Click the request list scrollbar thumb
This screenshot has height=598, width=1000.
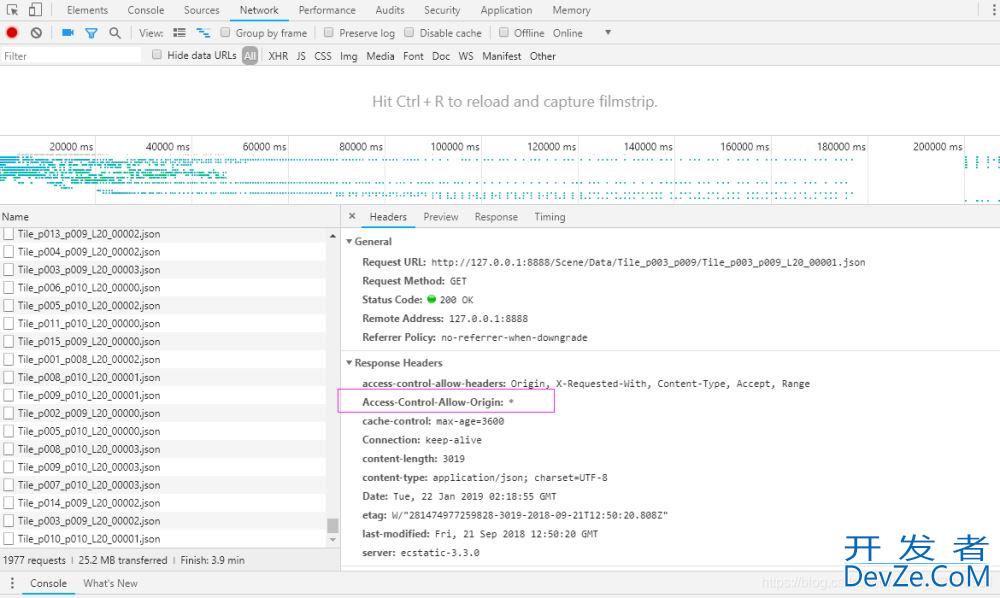pyautogui.click(x=332, y=525)
